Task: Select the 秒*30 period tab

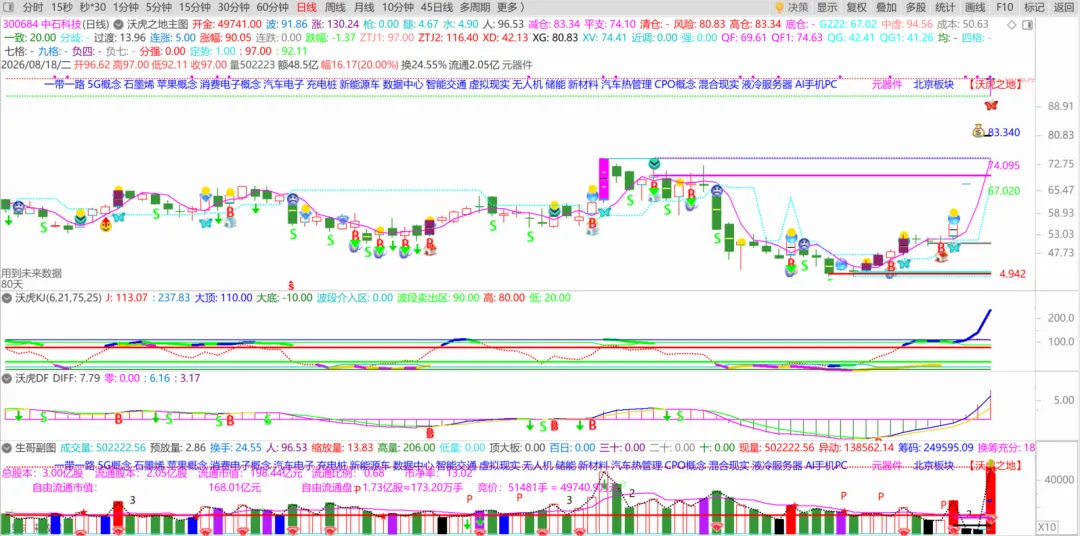Action: coord(92,8)
